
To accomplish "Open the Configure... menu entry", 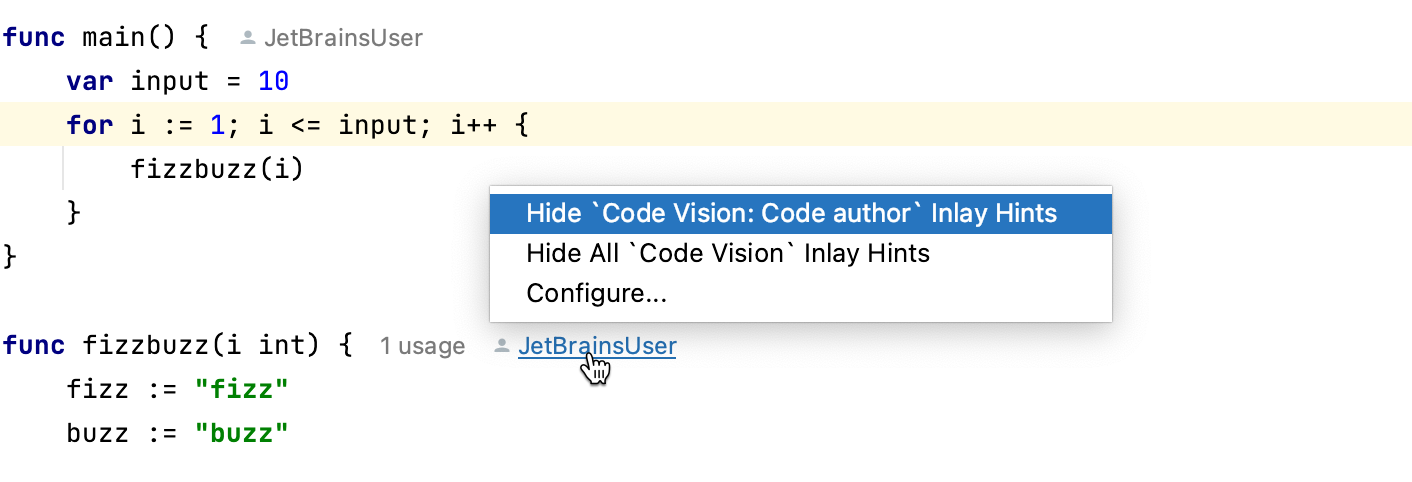I will [596, 294].
